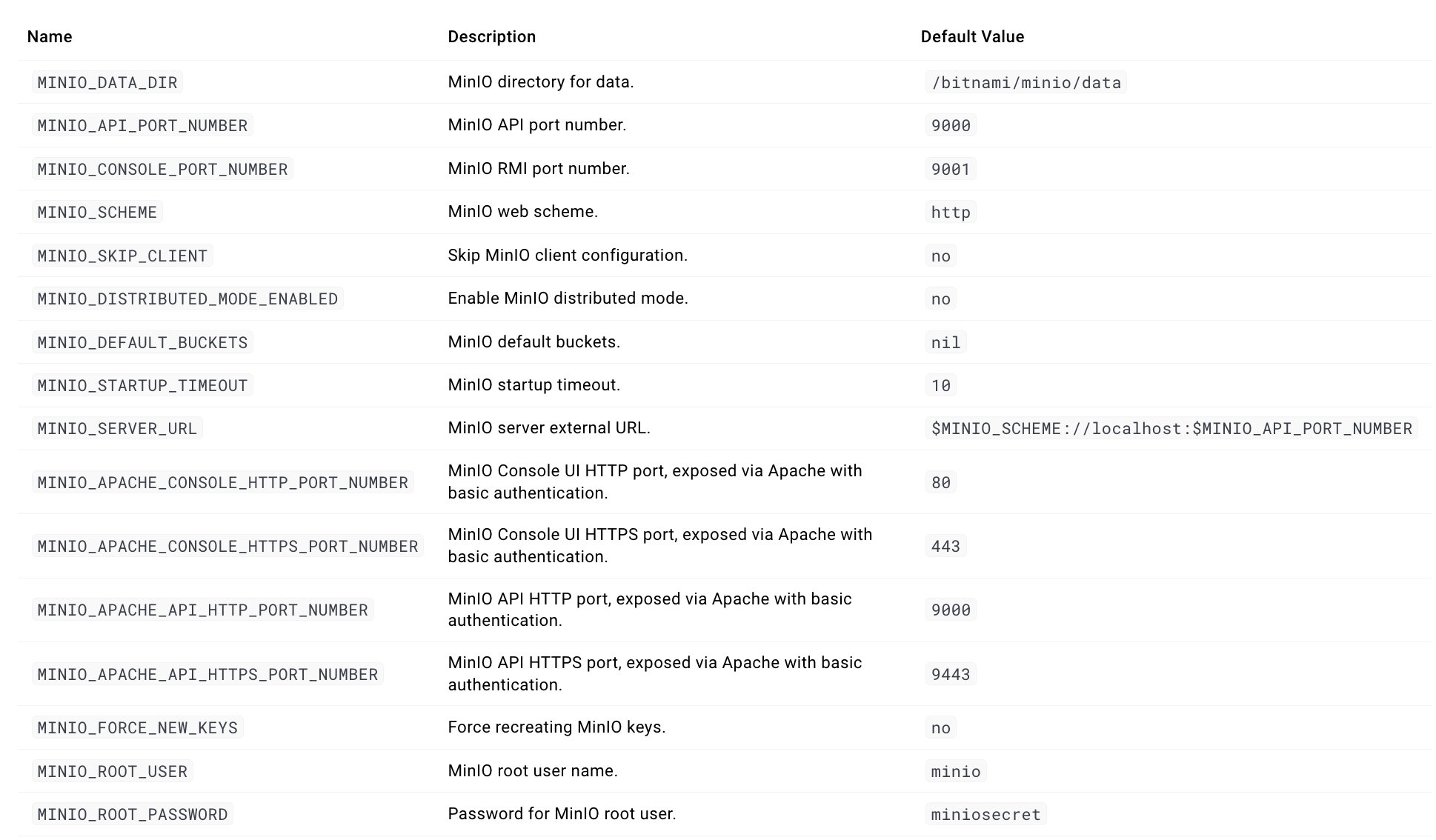Viewport: 1436px width, 840px height.
Task: Click the miniosecret default password value
Action: 985,814
